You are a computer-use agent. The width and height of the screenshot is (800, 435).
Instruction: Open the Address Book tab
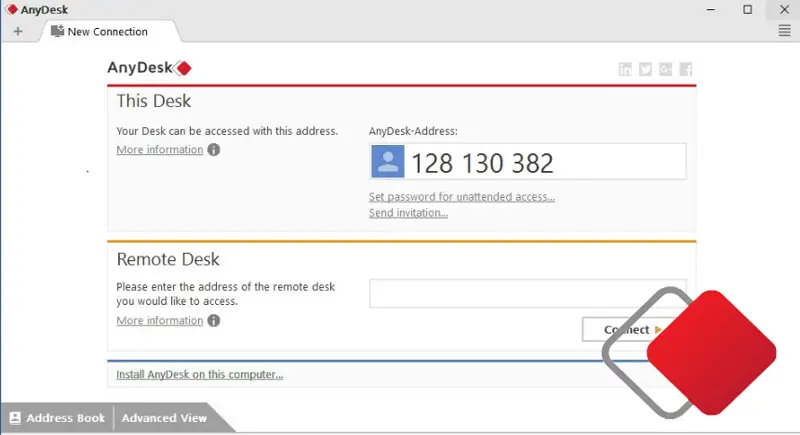[57, 418]
